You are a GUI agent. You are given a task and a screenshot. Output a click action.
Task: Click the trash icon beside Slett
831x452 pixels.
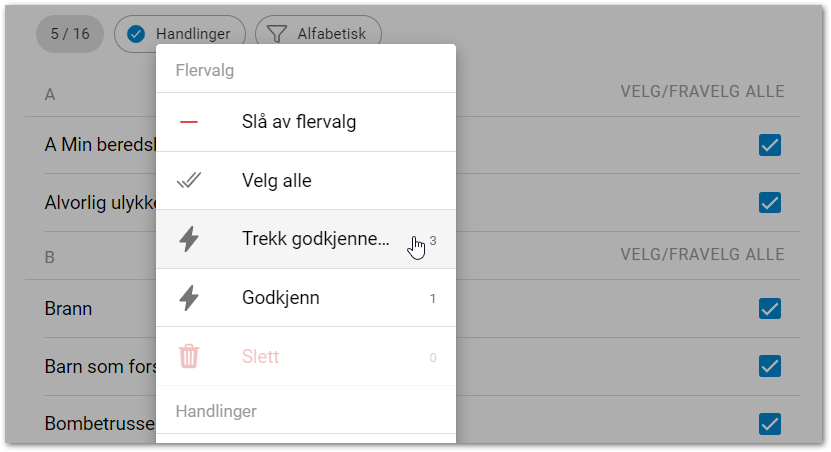189,356
